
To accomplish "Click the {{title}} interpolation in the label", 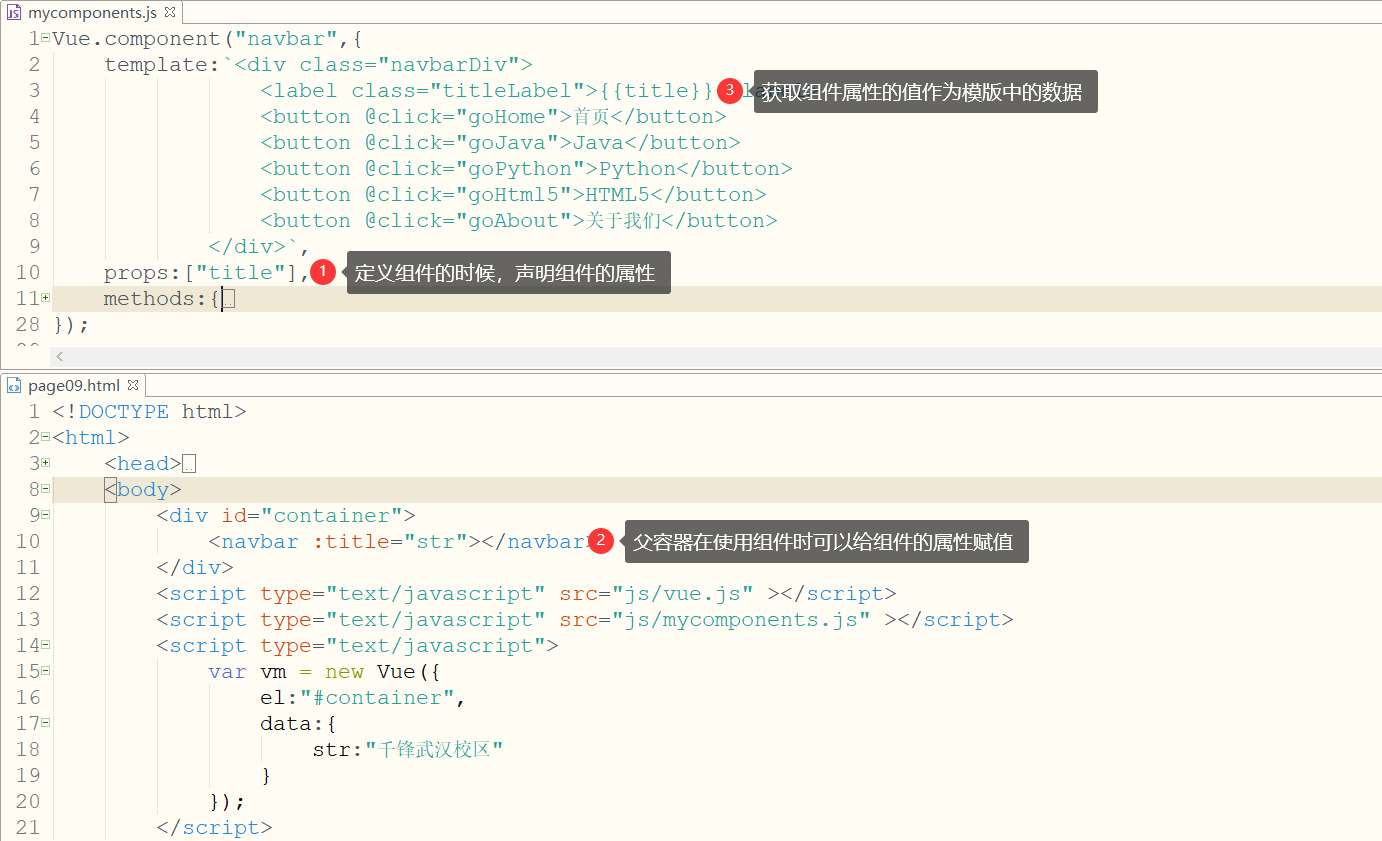I will tap(657, 91).
